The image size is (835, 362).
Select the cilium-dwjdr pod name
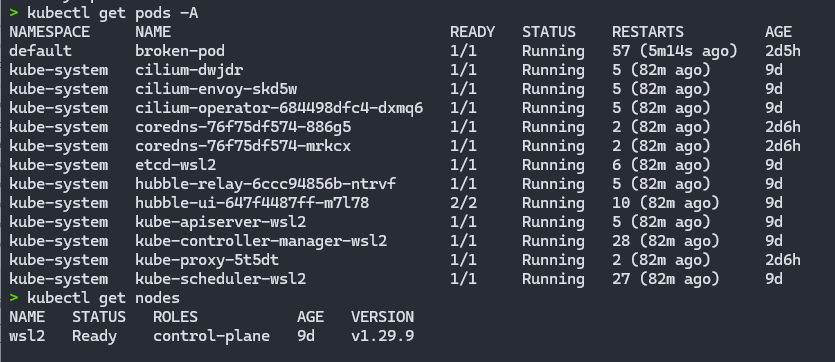click(x=189, y=70)
